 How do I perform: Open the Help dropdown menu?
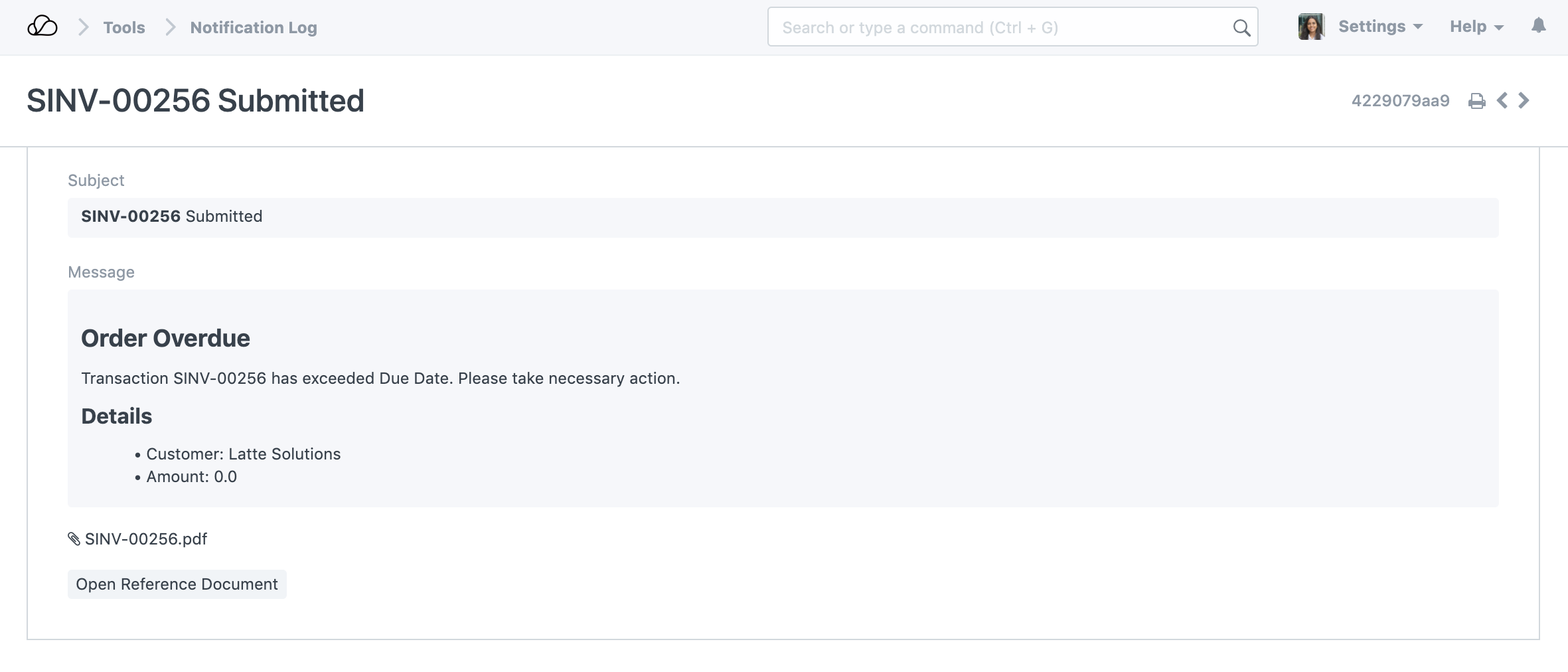pos(1476,27)
